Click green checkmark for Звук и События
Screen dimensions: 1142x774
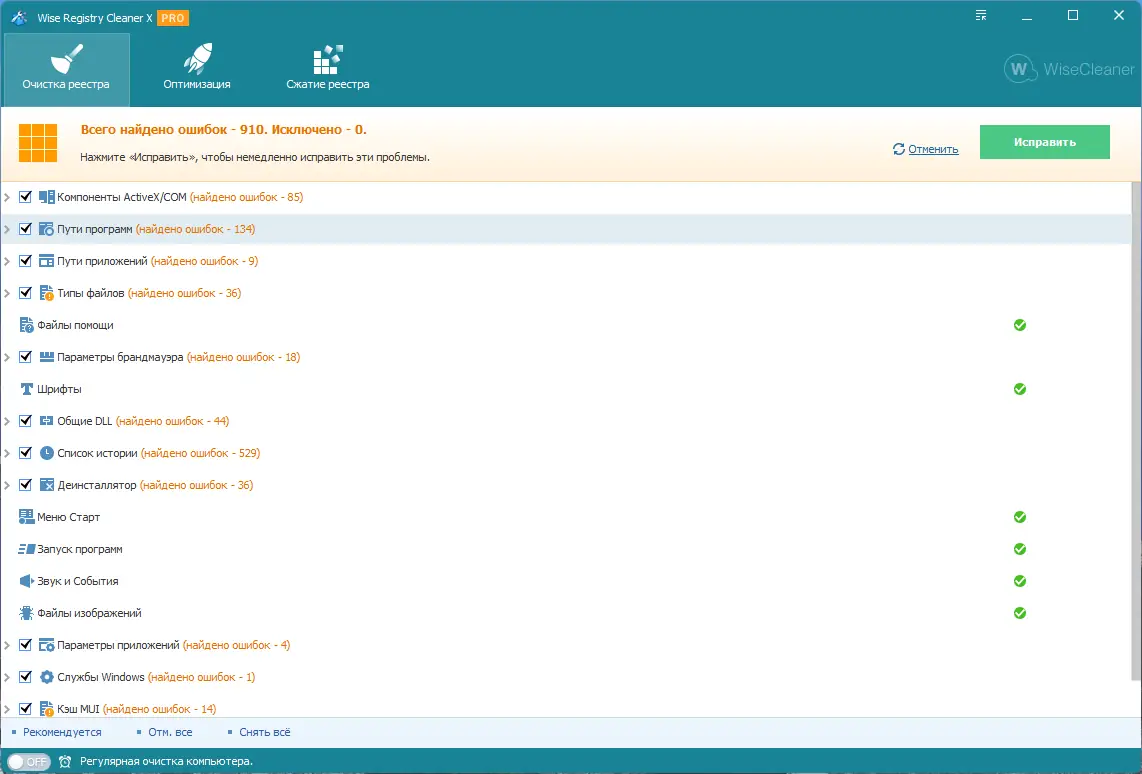(1020, 581)
